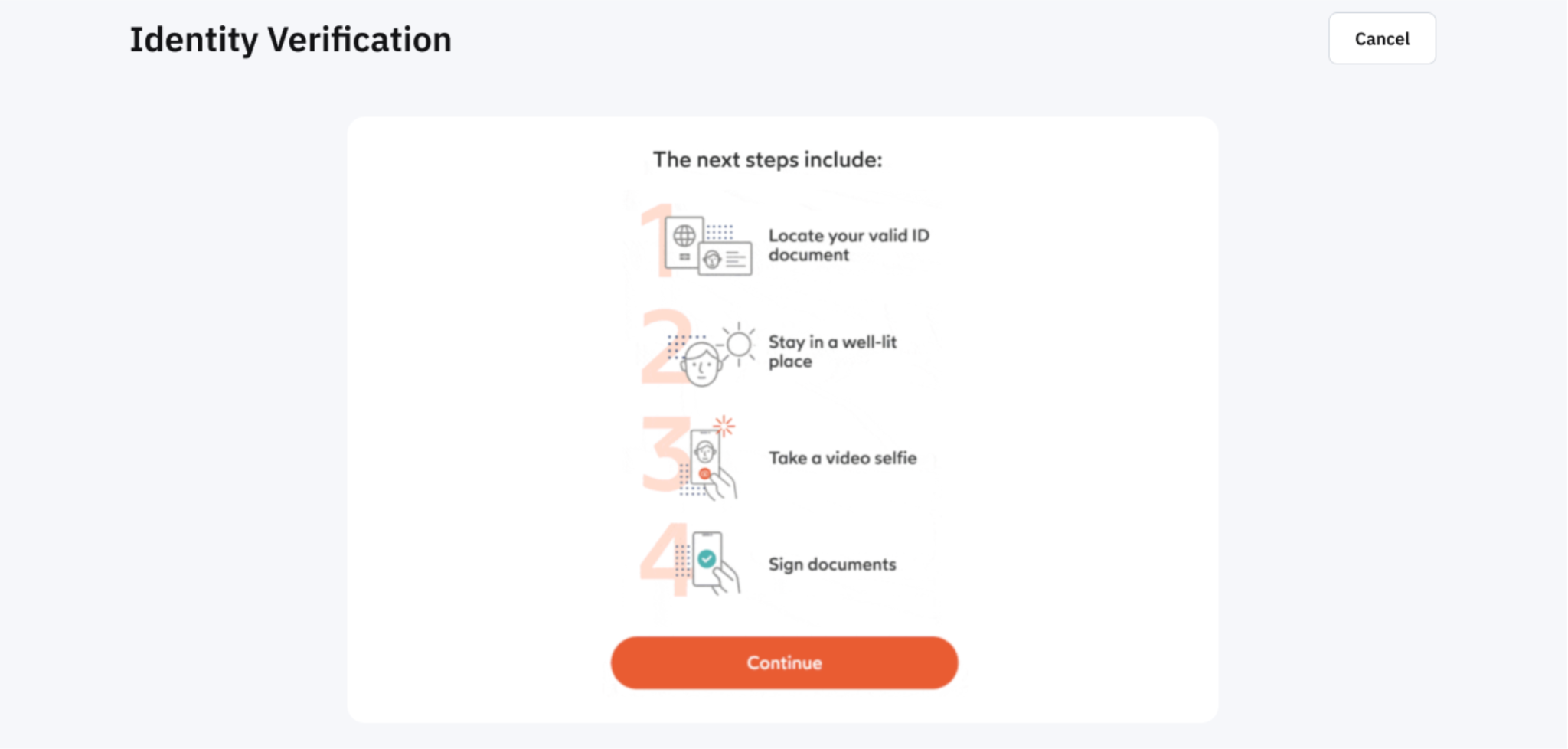Click the passport icon with globe
Viewport: 1568px width, 749px height.
pyautogui.click(x=684, y=239)
